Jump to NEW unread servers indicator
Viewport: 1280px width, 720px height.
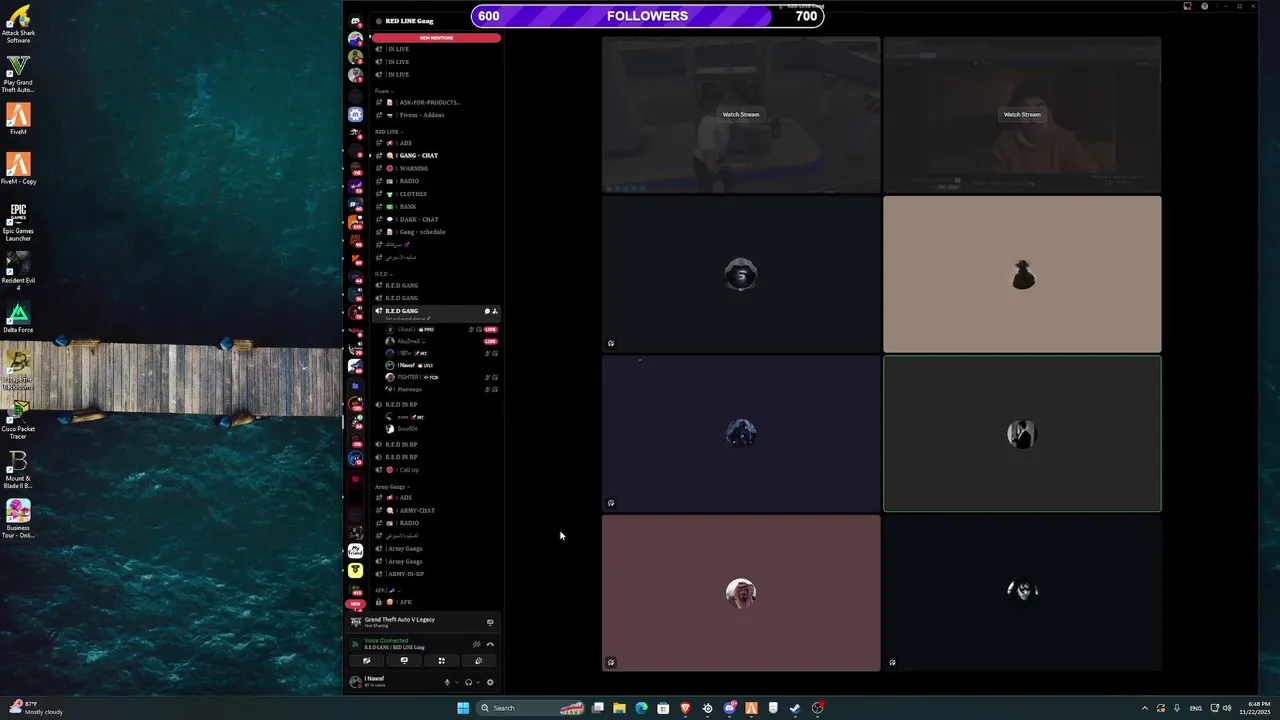[355, 604]
